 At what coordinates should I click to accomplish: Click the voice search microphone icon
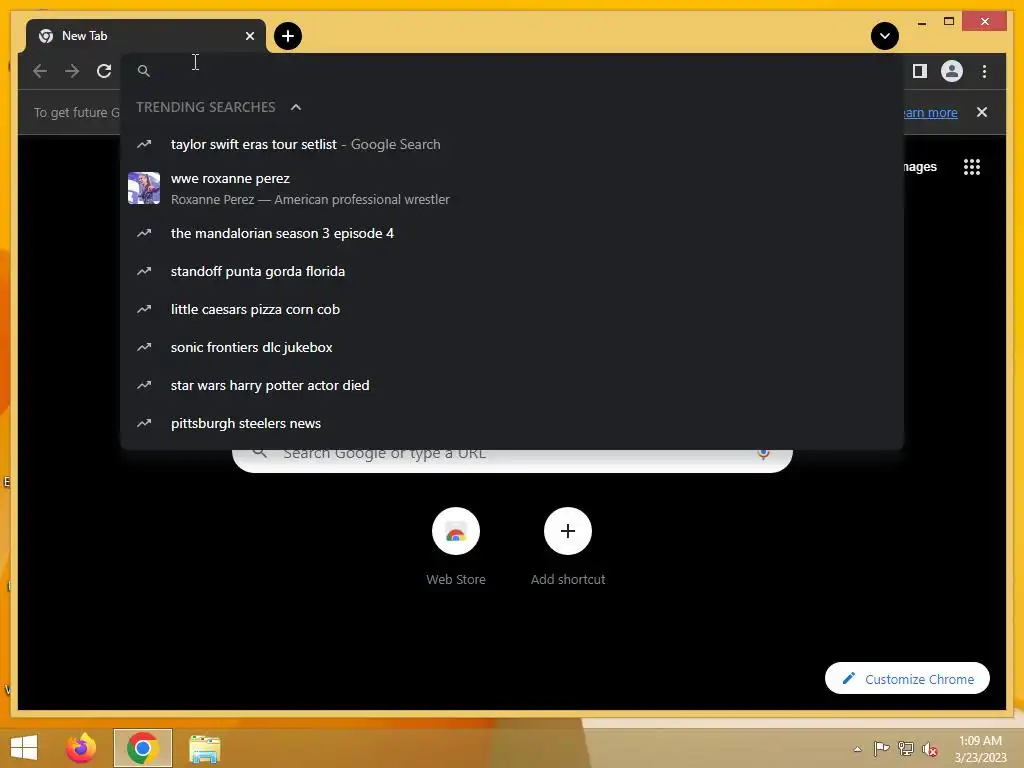763,455
